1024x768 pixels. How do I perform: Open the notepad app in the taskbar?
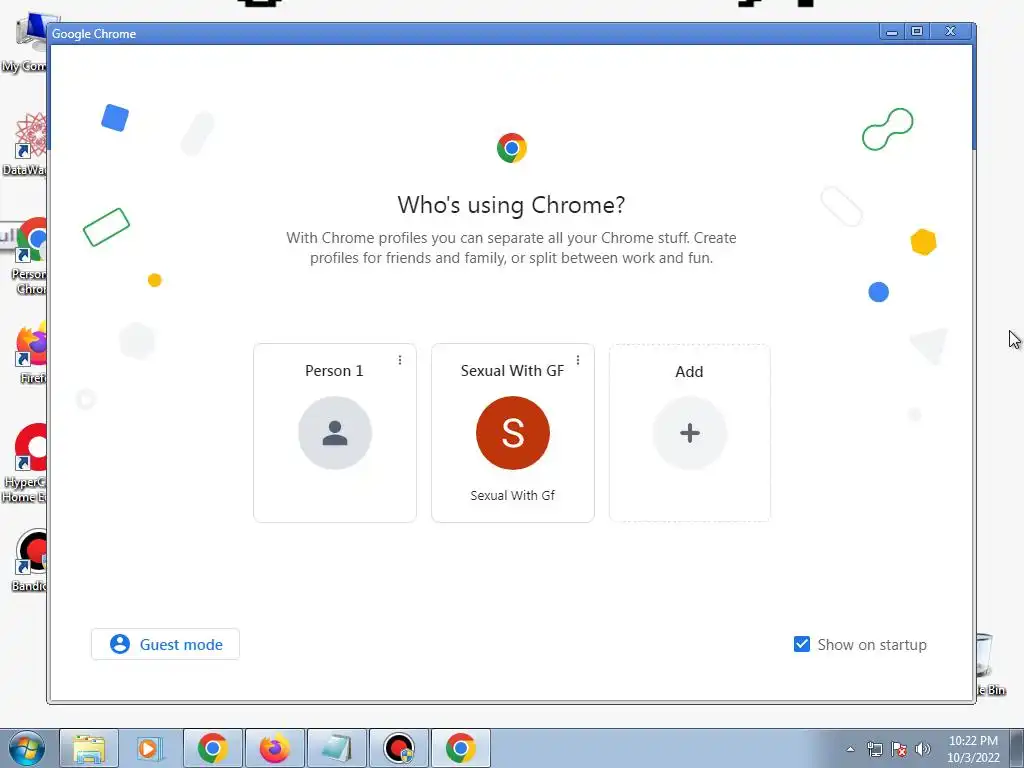[x=337, y=748]
